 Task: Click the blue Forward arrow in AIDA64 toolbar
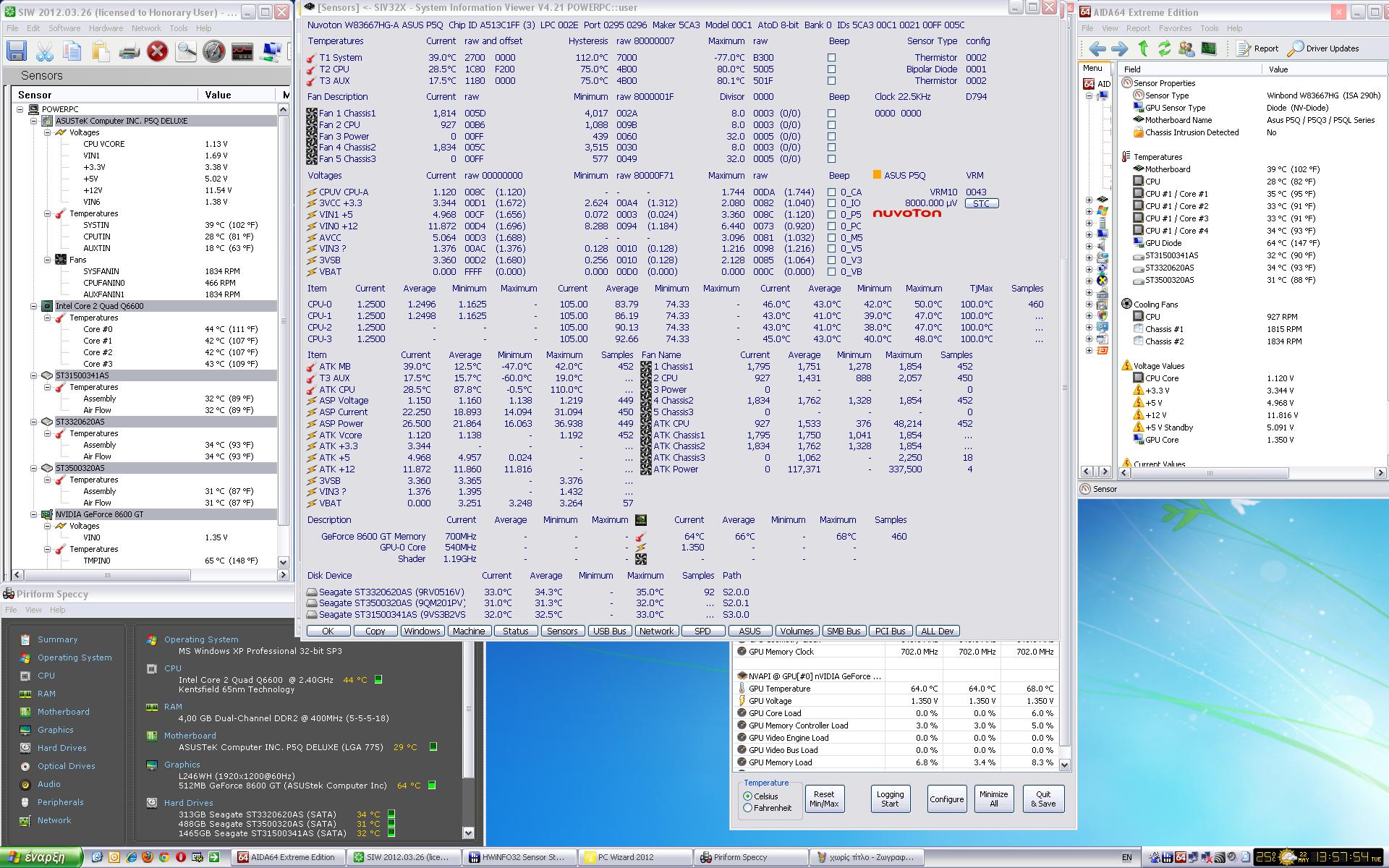tap(1119, 48)
